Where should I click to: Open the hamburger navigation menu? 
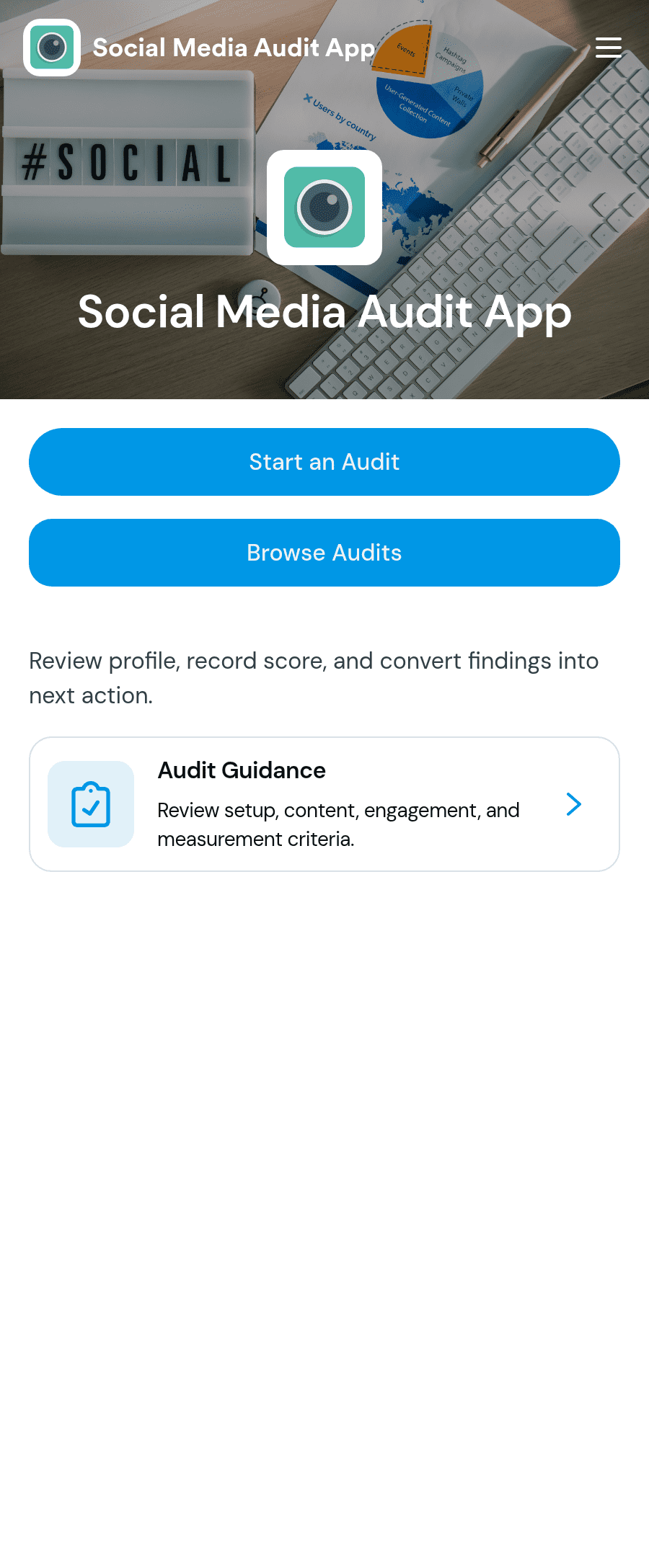point(609,48)
